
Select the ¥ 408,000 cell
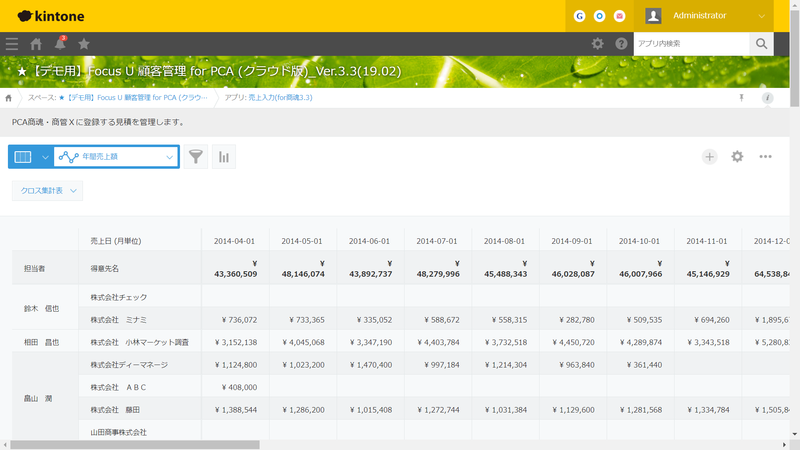235,387
